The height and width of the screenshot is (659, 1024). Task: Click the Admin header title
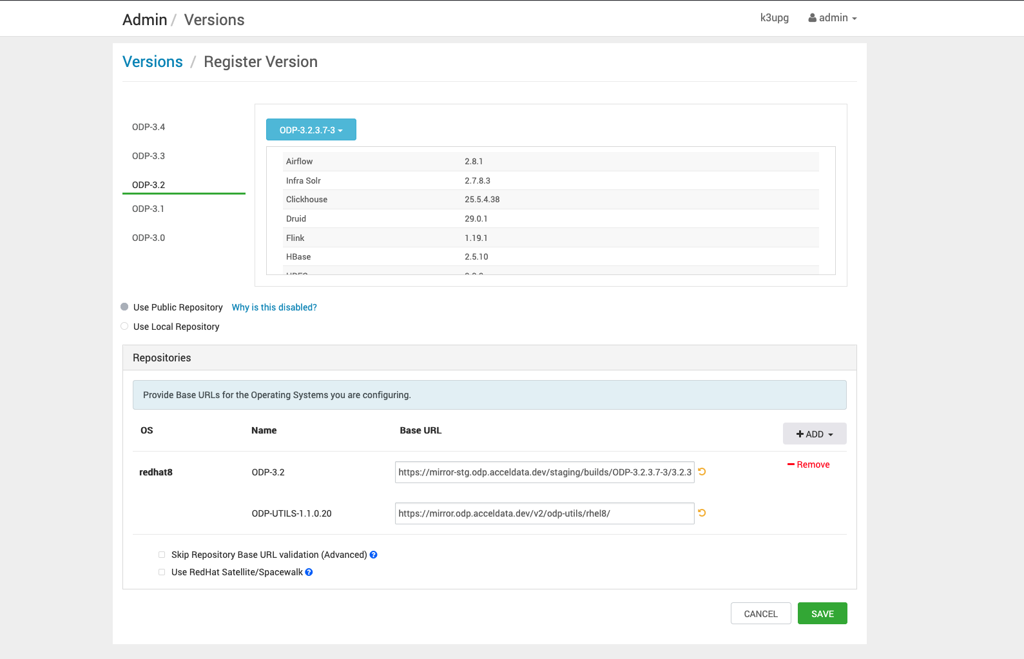click(145, 20)
